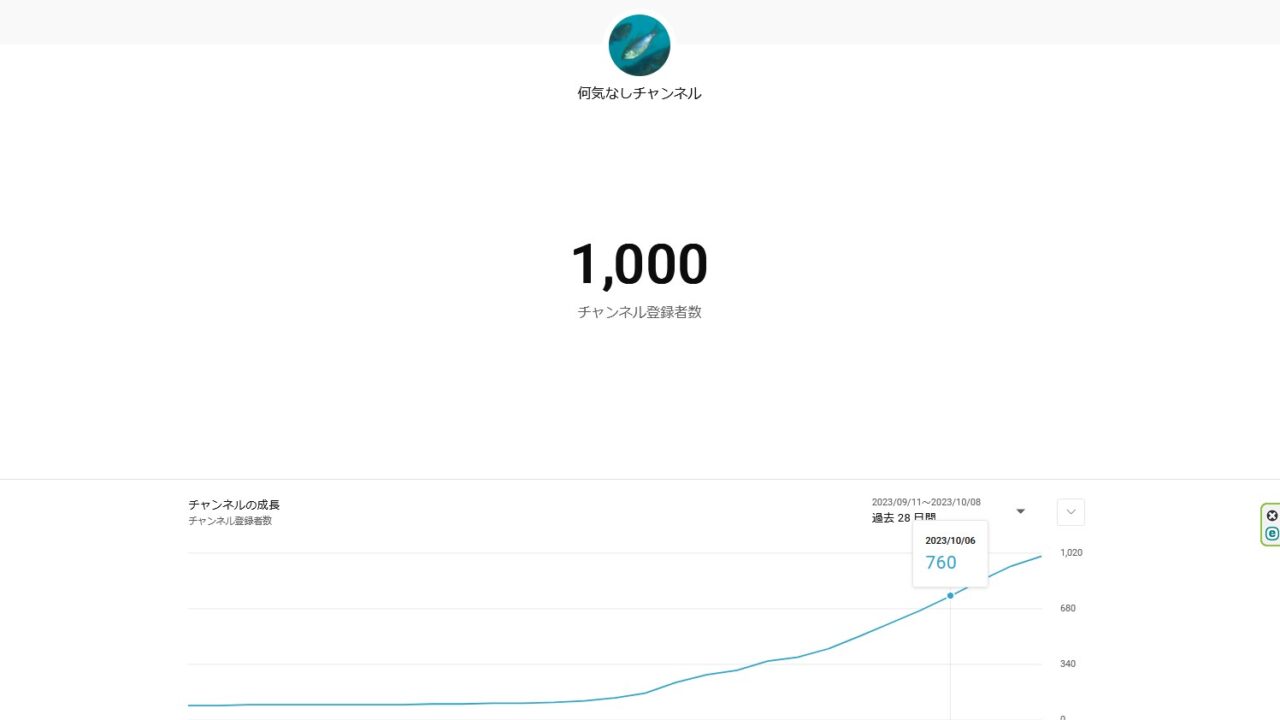Click the 2023/10/06 date in the tooltip

click(950, 541)
